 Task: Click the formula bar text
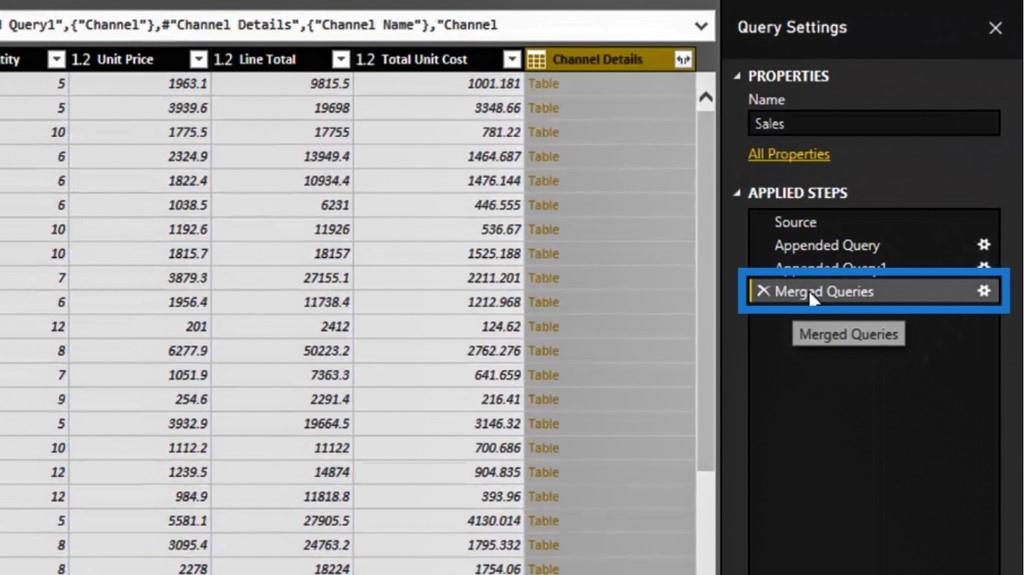point(249,25)
